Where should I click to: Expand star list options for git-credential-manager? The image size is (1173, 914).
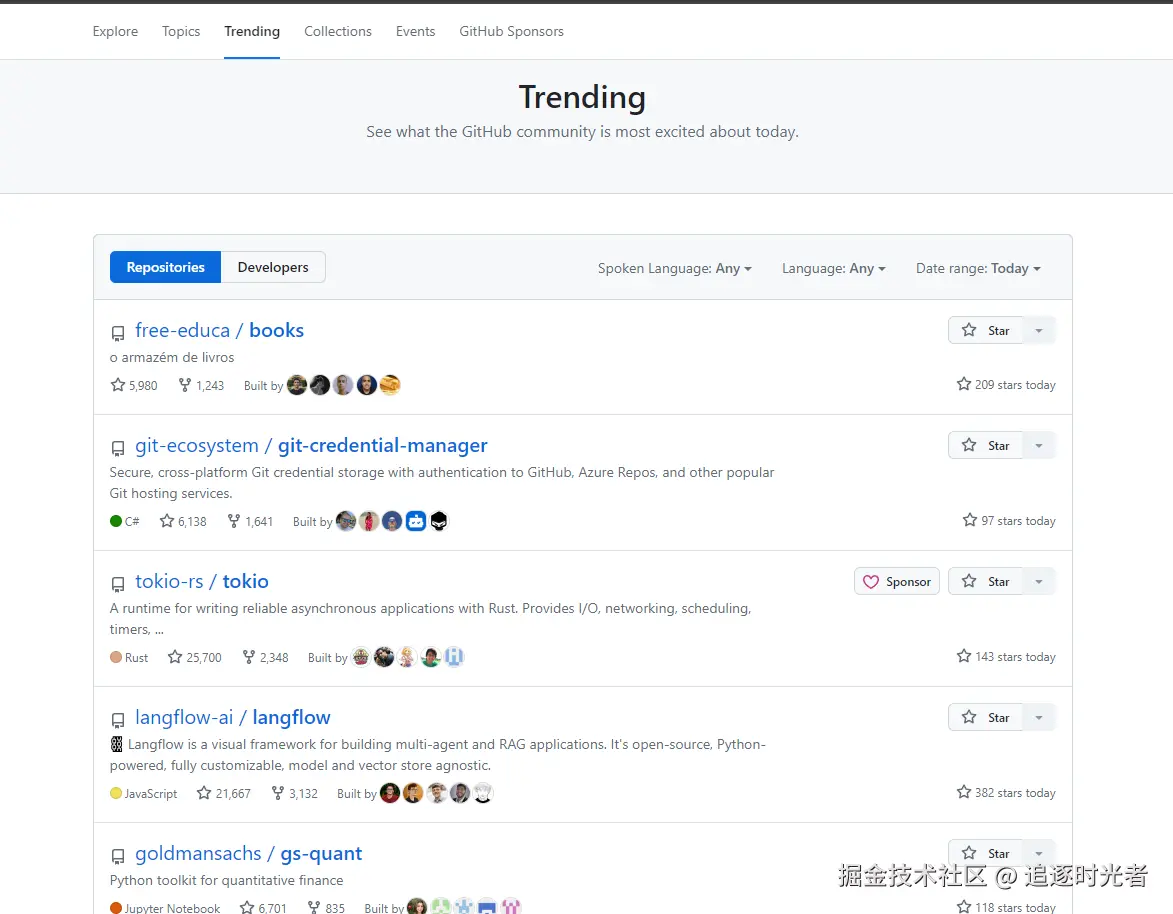[1039, 446]
